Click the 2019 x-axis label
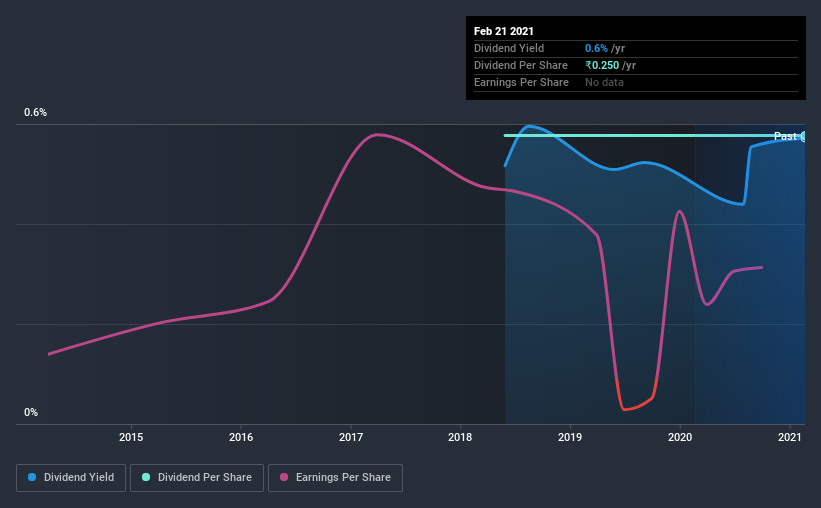Screen dimensions: 821x508 (570, 437)
